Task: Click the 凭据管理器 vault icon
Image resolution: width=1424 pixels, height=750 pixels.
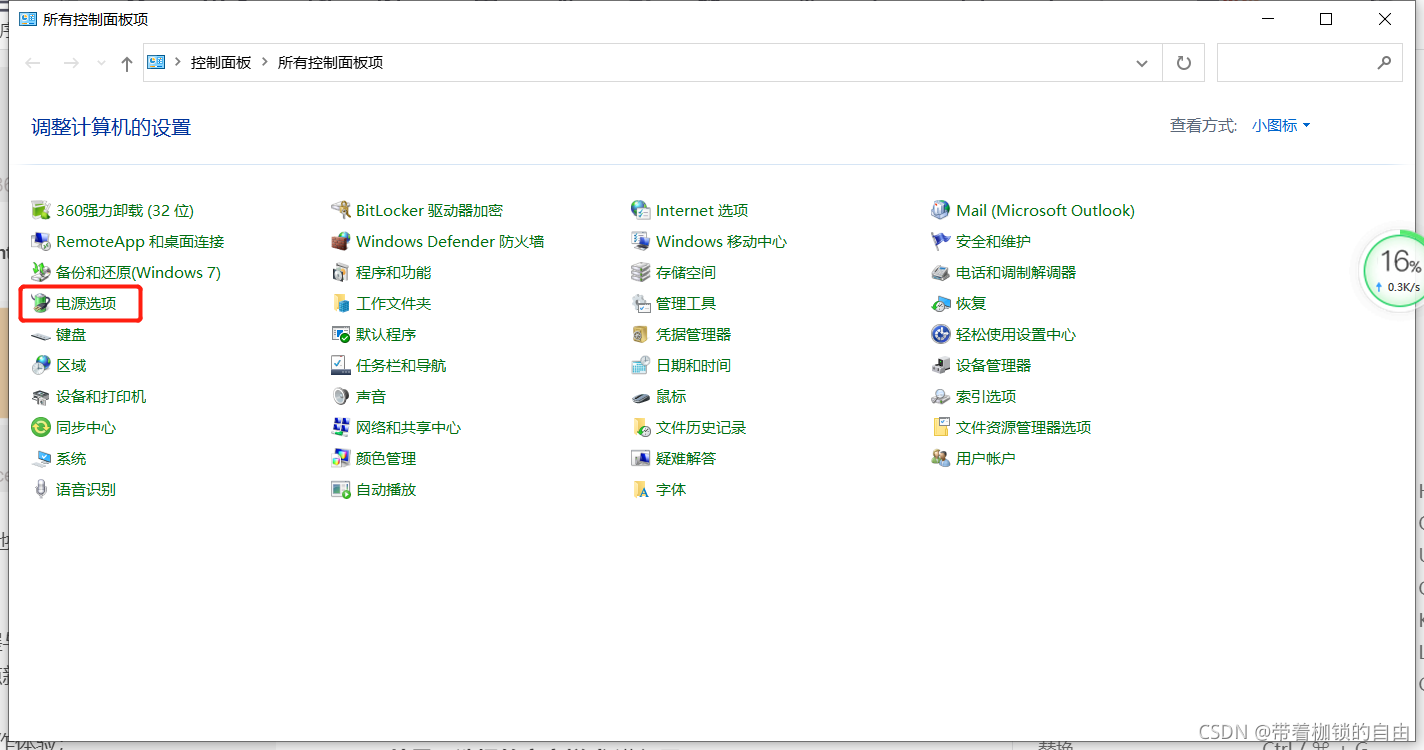Action: pyautogui.click(x=641, y=334)
